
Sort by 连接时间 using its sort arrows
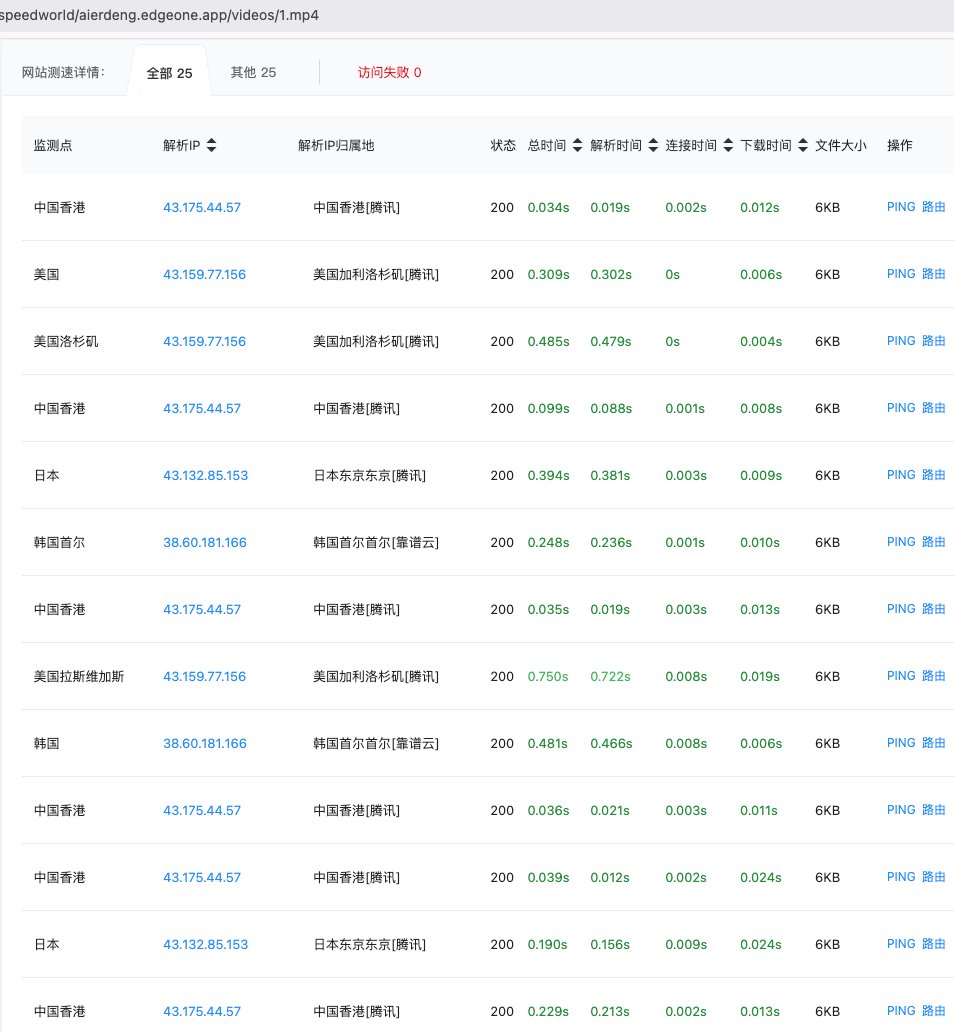pos(728,145)
